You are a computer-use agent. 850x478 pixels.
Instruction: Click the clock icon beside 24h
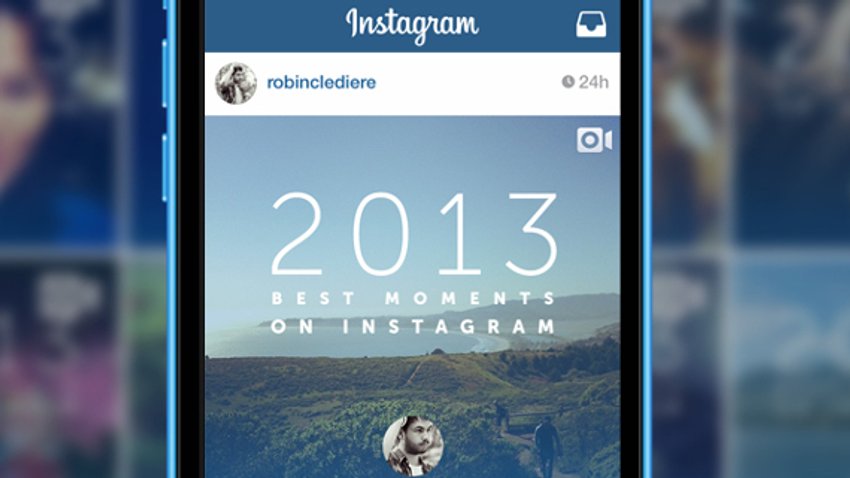568,82
